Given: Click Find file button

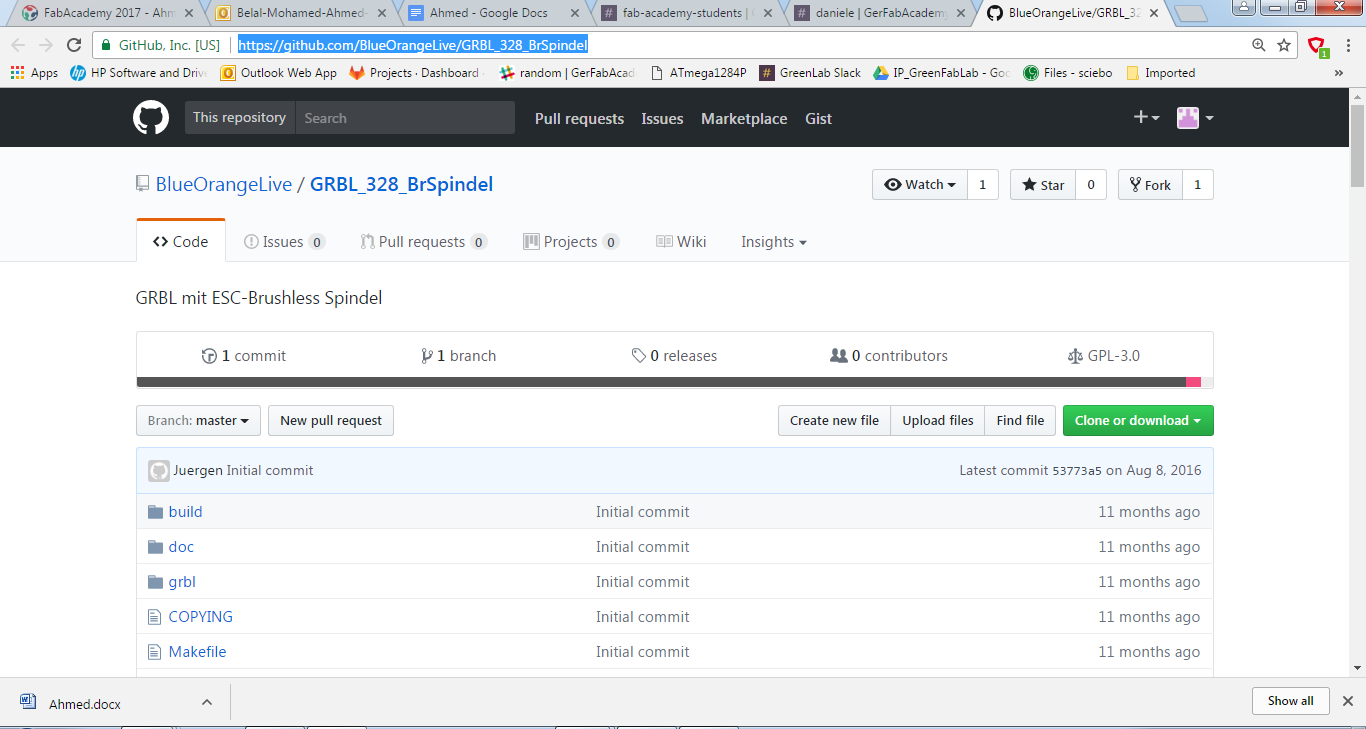Looking at the screenshot, I should click(1020, 421).
